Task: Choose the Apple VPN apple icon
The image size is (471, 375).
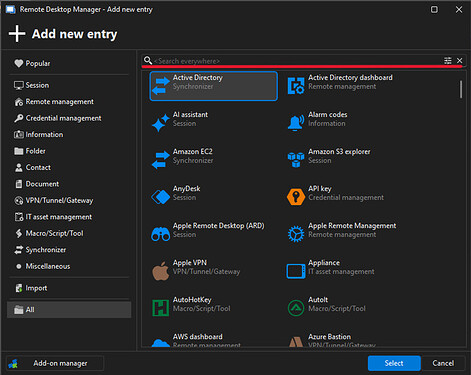Action: point(161,271)
